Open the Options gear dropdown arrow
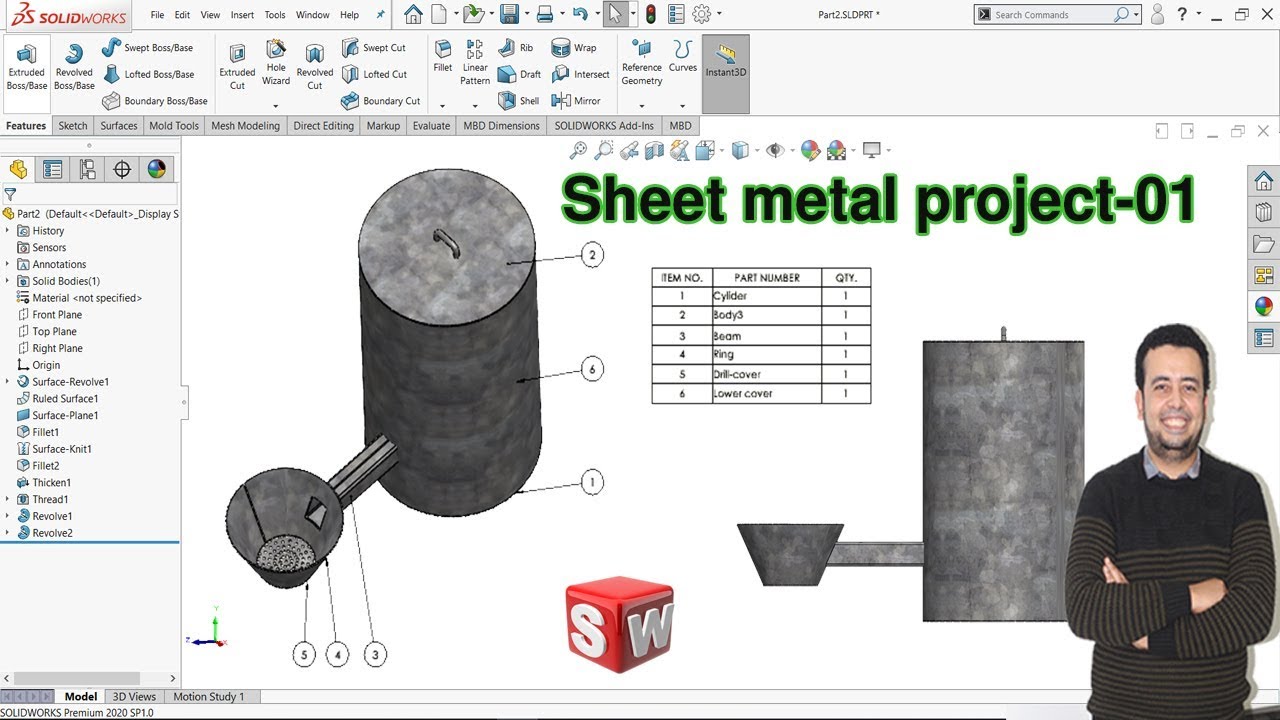The image size is (1280, 720). click(x=719, y=15)
